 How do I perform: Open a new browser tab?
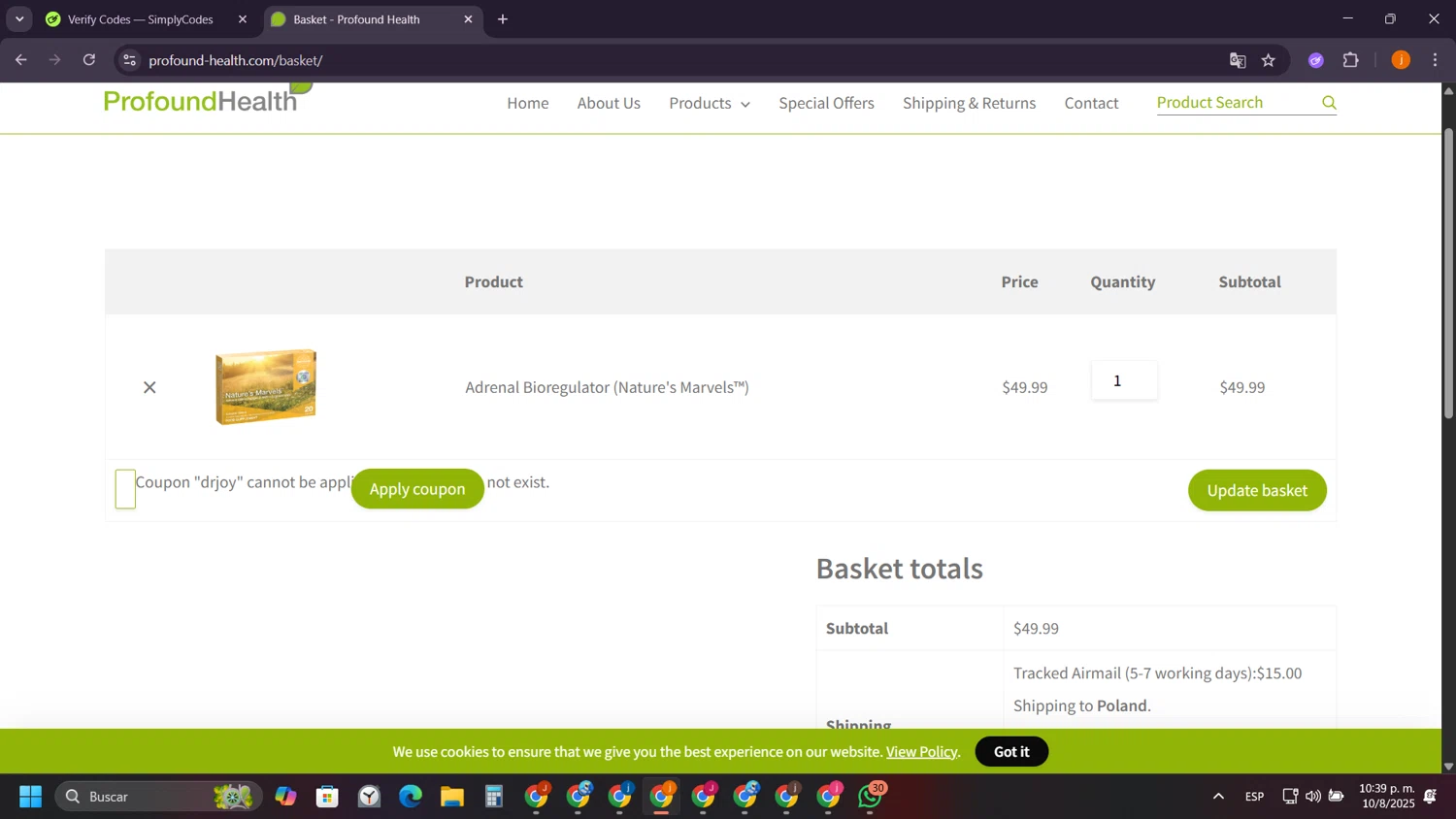click(503, 19)
